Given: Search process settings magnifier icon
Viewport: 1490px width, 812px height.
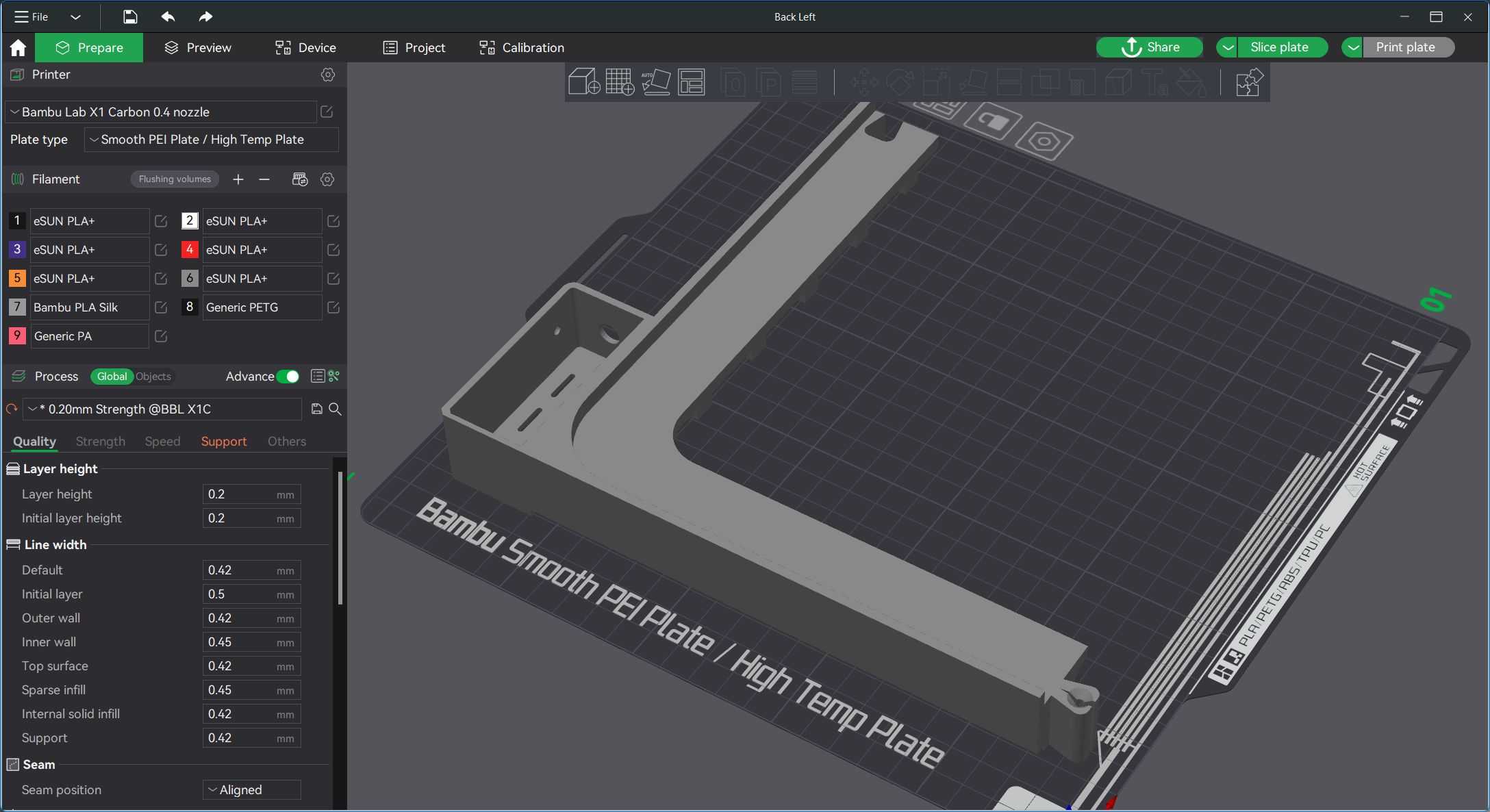Looking at the screenshot, I should (336, 409).
